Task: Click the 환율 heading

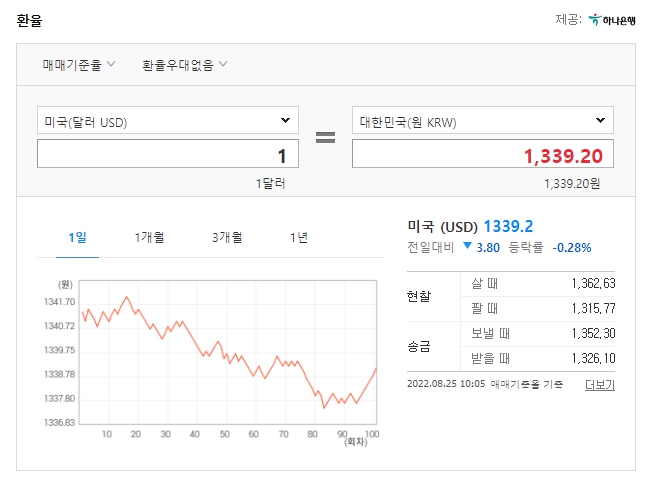Action: point(29,20)
